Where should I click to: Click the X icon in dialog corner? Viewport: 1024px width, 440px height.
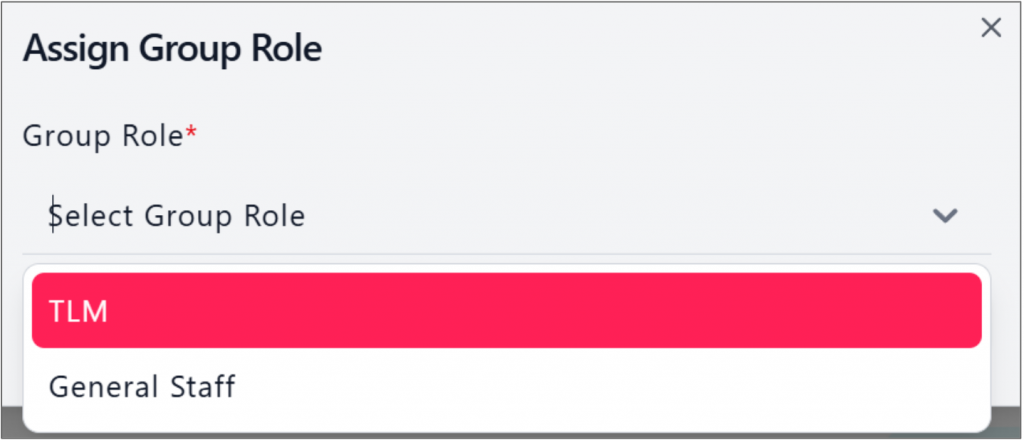991,28
